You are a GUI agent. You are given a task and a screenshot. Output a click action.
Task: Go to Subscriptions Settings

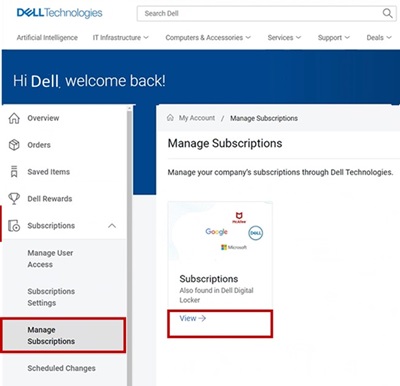click(51, 297)
